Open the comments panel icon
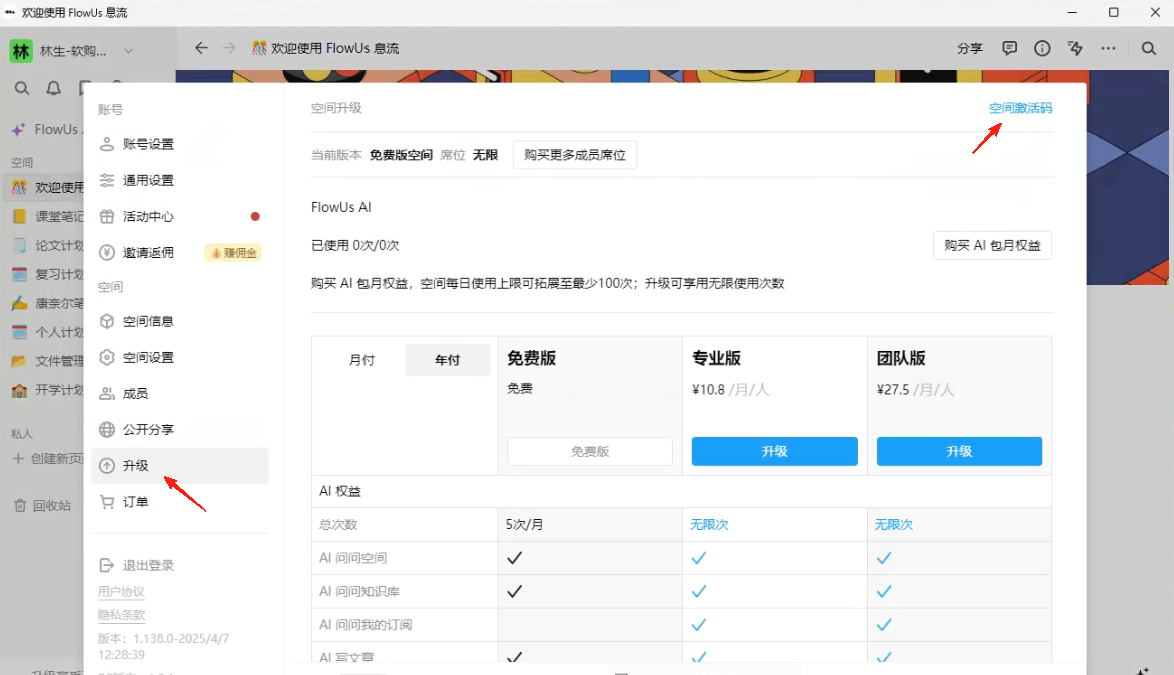Image resolution: width=1174 pixels, height=675 pixels. [x=1009, y=48]
